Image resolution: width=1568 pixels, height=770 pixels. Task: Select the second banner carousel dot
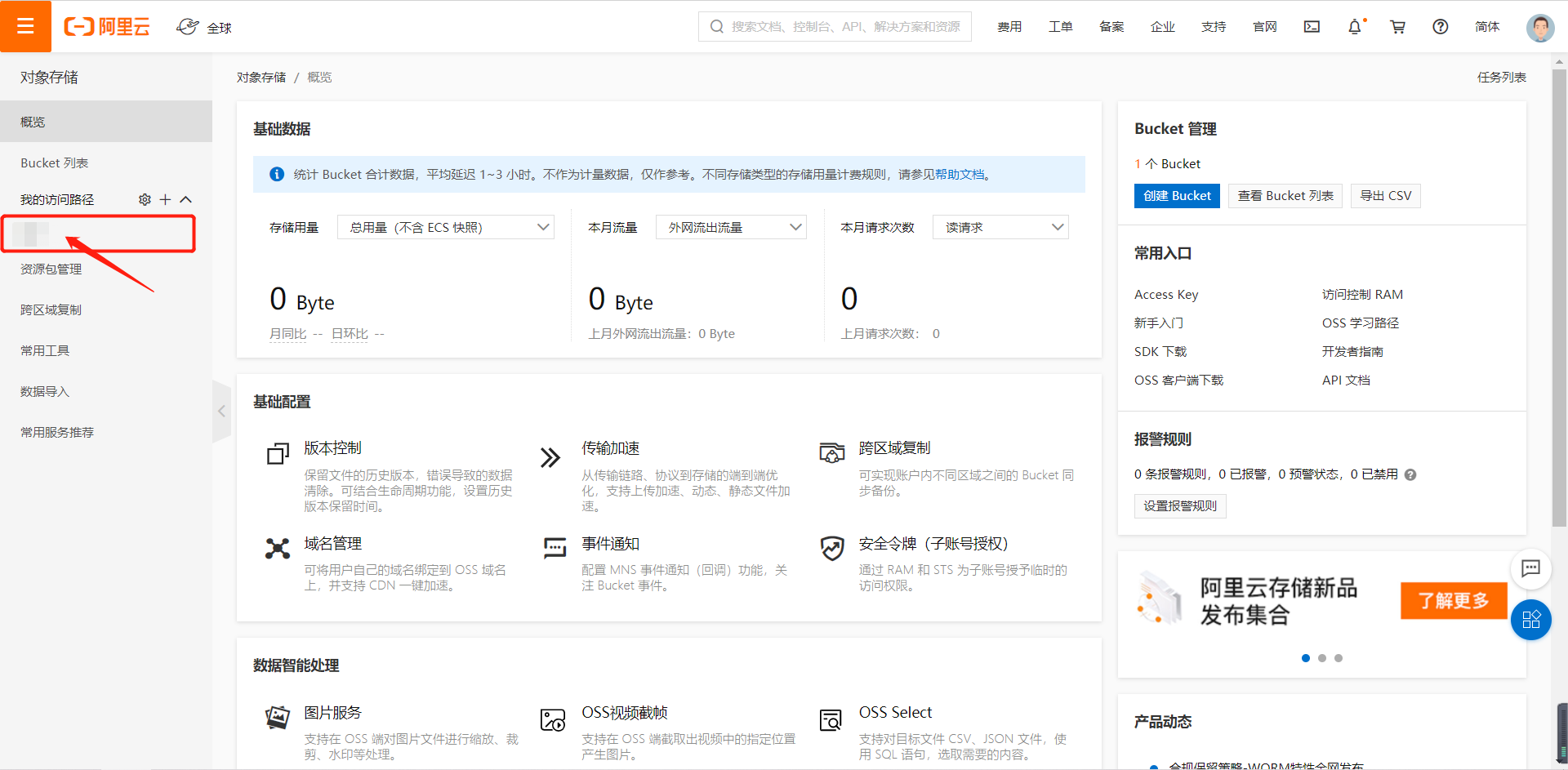(x=1322, y=658)
